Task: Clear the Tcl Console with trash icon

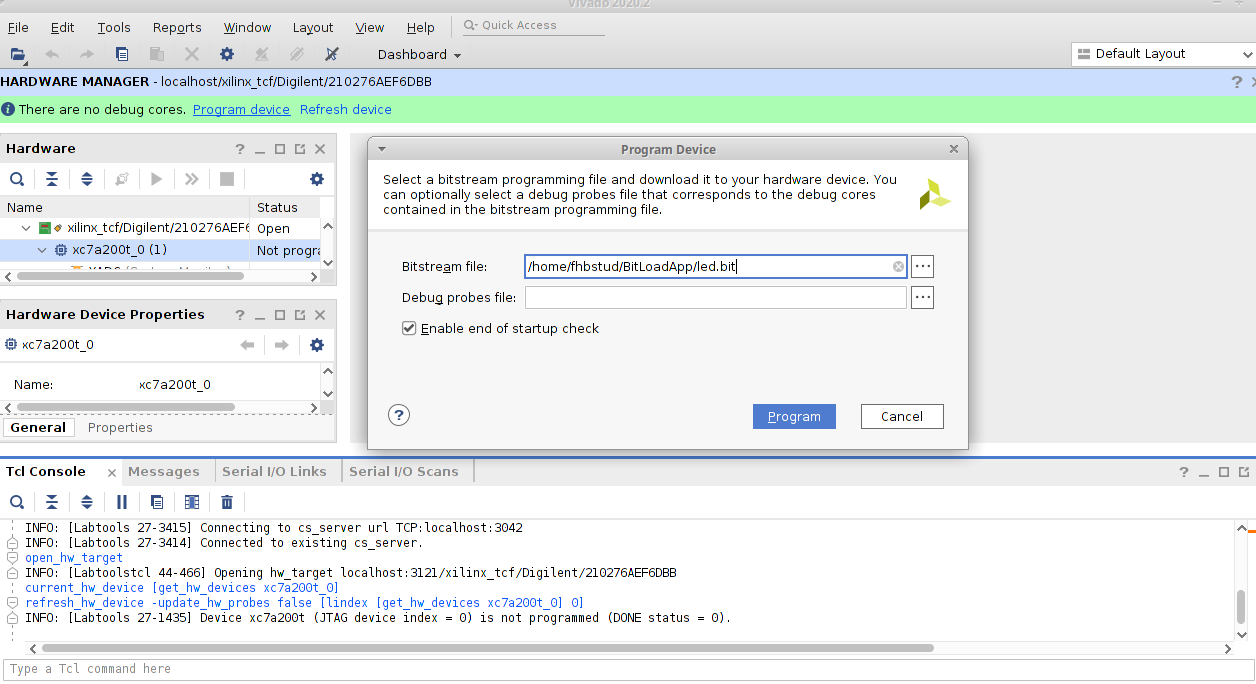Action: [227, 502]
